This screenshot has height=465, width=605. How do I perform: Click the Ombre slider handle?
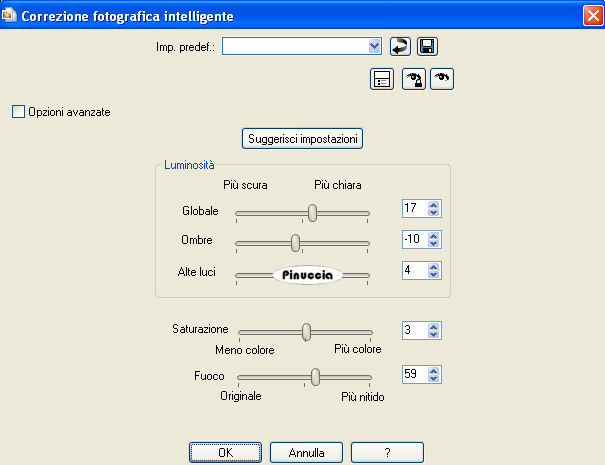(x=295, y=242)
